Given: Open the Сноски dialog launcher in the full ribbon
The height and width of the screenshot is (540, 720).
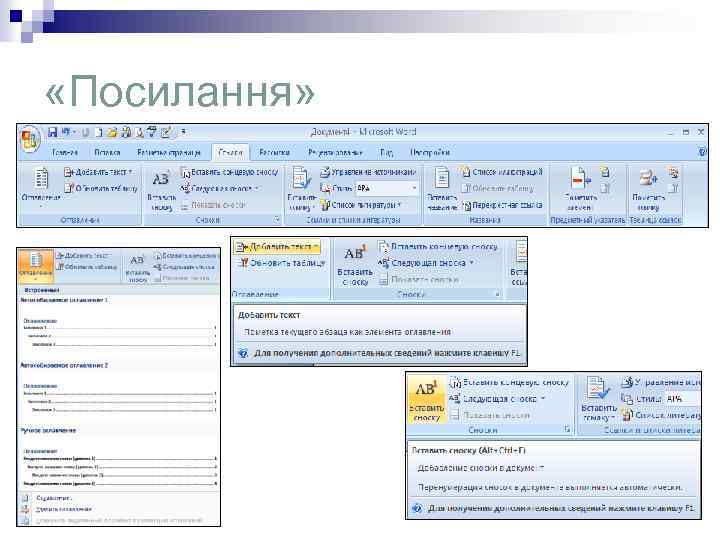Looking at the screenshot, I should pyautogui.click(x=277, y=220).
